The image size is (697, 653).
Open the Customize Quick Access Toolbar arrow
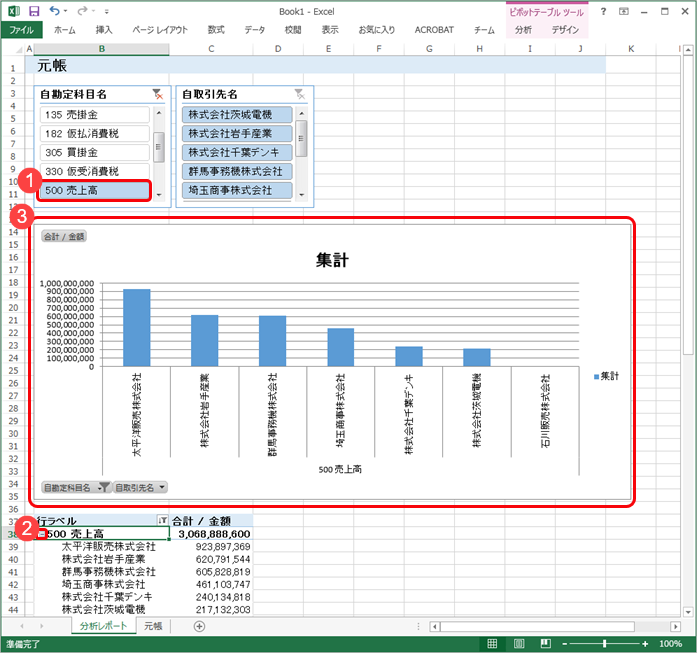[107, 12]
